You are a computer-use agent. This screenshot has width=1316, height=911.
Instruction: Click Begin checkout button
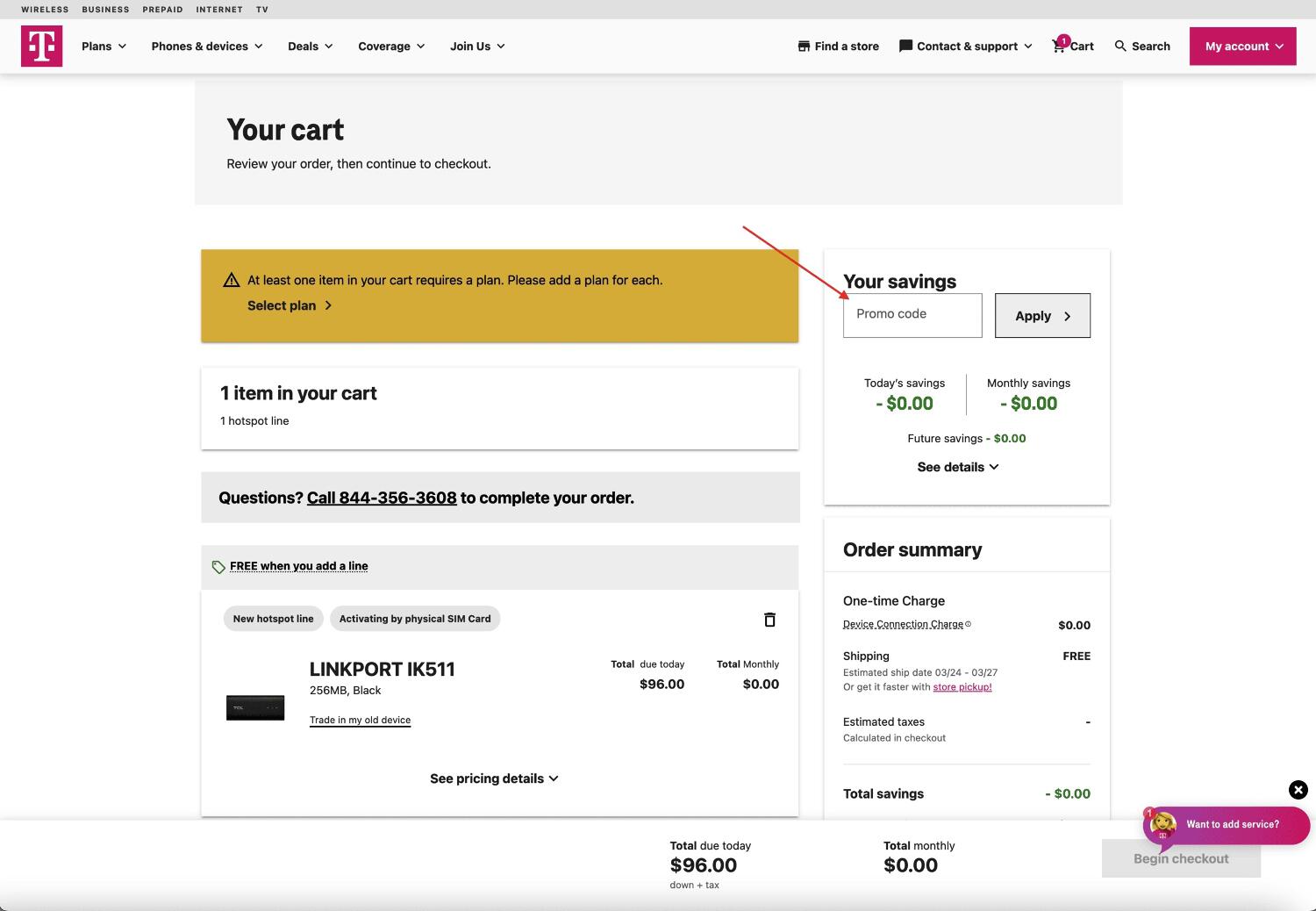point(1181,858)
